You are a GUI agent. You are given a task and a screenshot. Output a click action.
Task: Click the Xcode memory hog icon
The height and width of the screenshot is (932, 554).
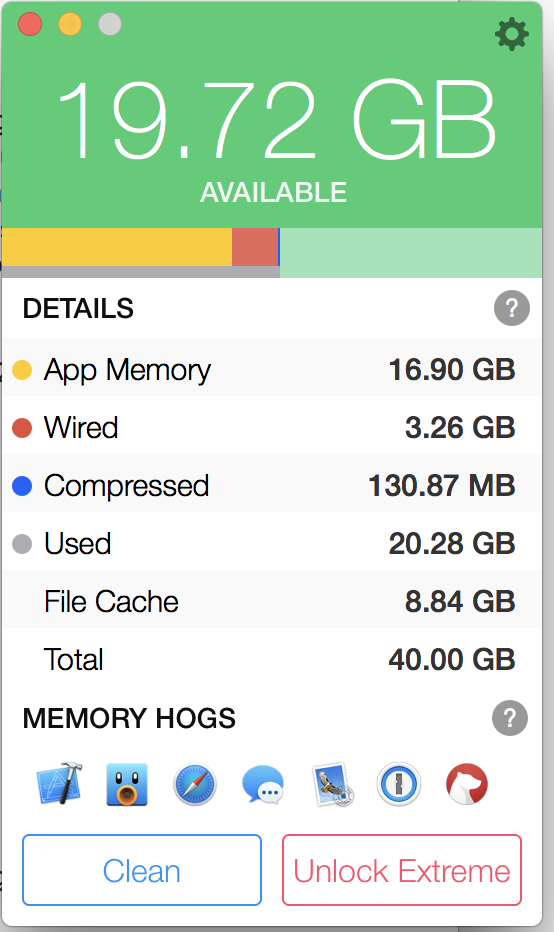click(x=59, y=783)
